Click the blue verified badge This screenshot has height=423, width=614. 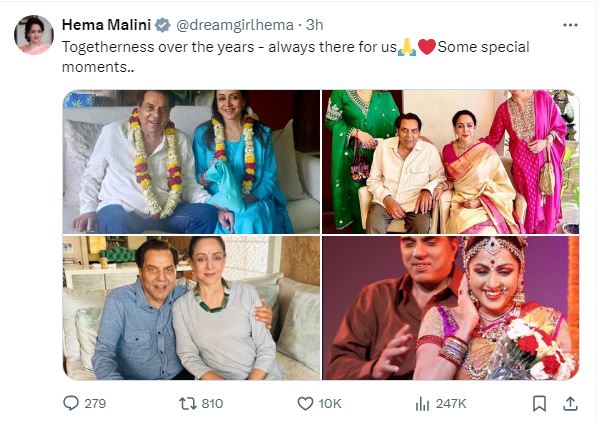pos(165,24)
